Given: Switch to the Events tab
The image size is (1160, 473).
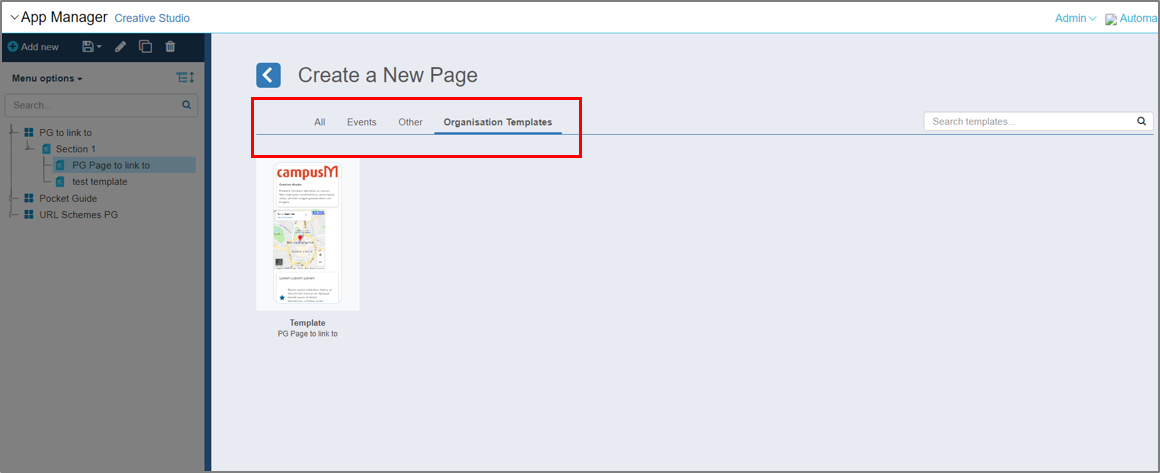Looking at the screenshot, I should pos(362,122).
